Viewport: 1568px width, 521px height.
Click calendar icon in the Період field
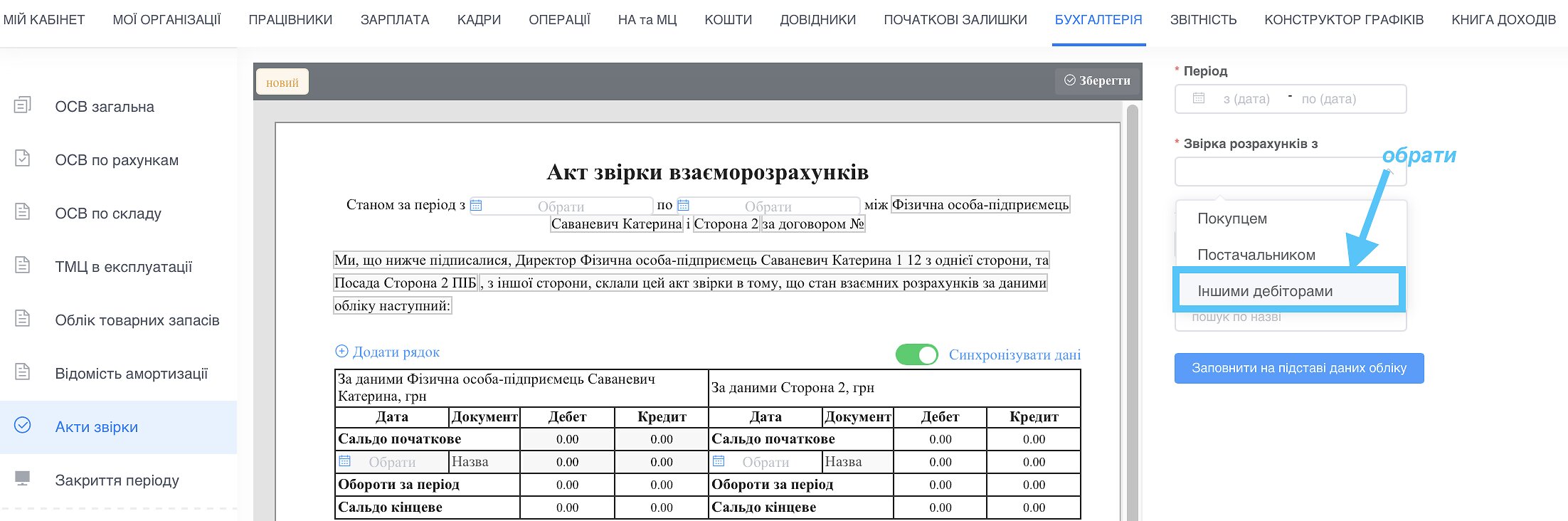(x=1199, y=99)
